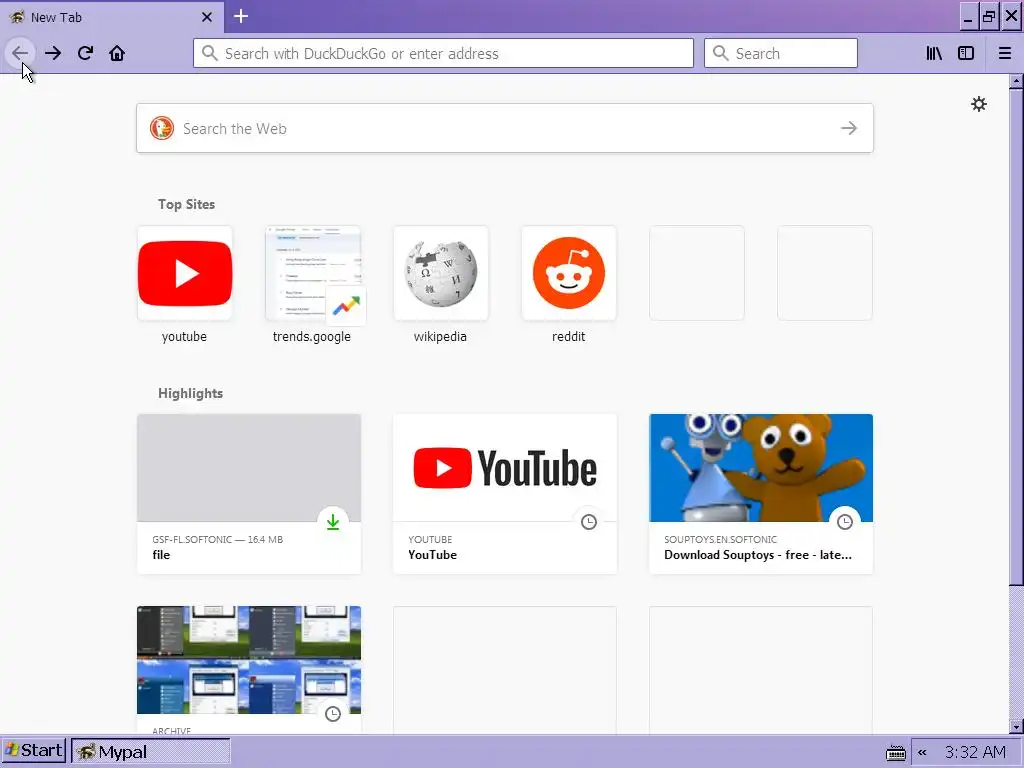
Task: Click the Search the Web field
Action: 505,128
